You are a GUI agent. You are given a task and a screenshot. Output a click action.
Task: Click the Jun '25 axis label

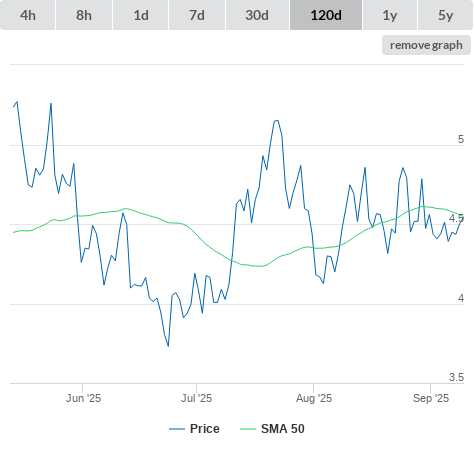click(83, 398)
